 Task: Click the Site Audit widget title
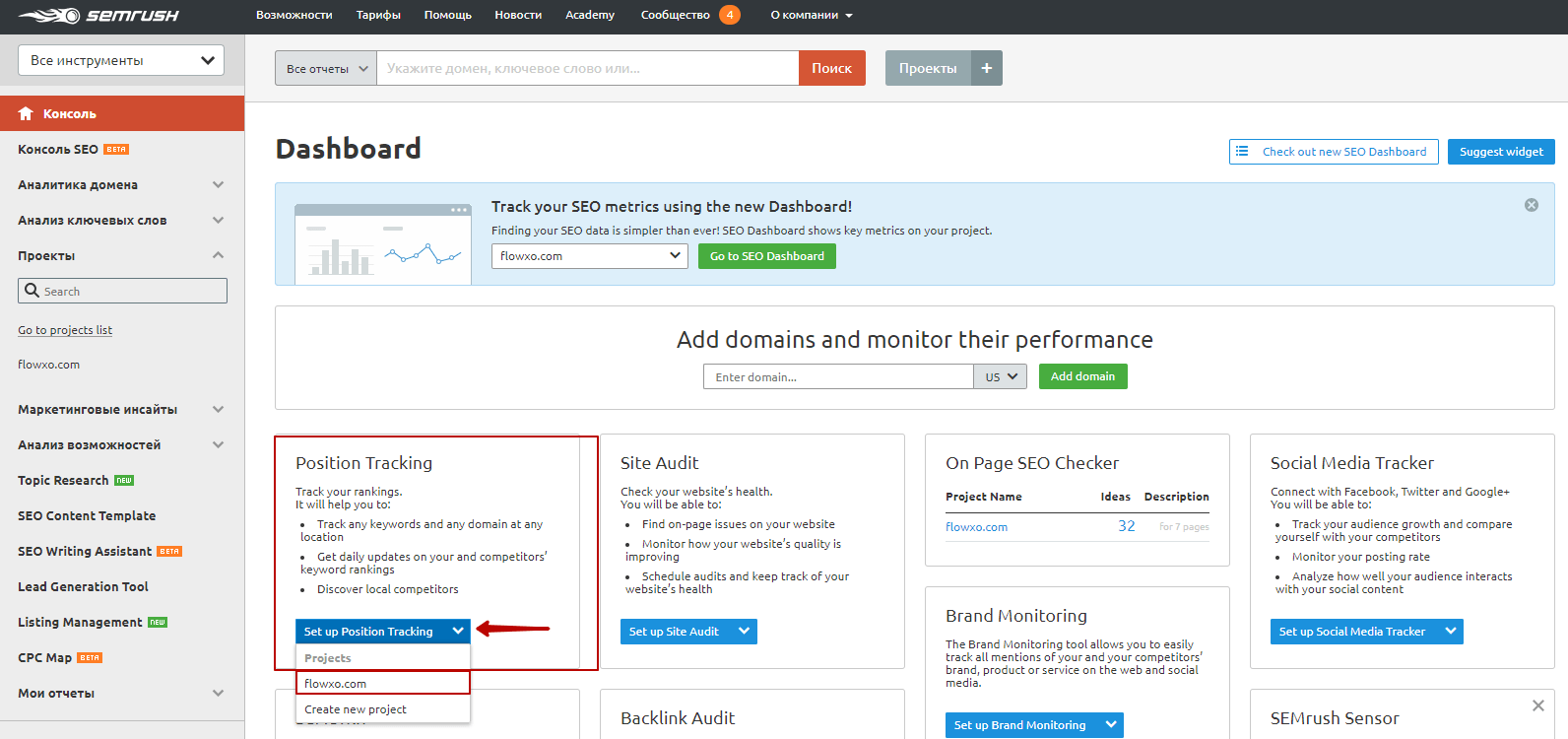tap(659, 463)
